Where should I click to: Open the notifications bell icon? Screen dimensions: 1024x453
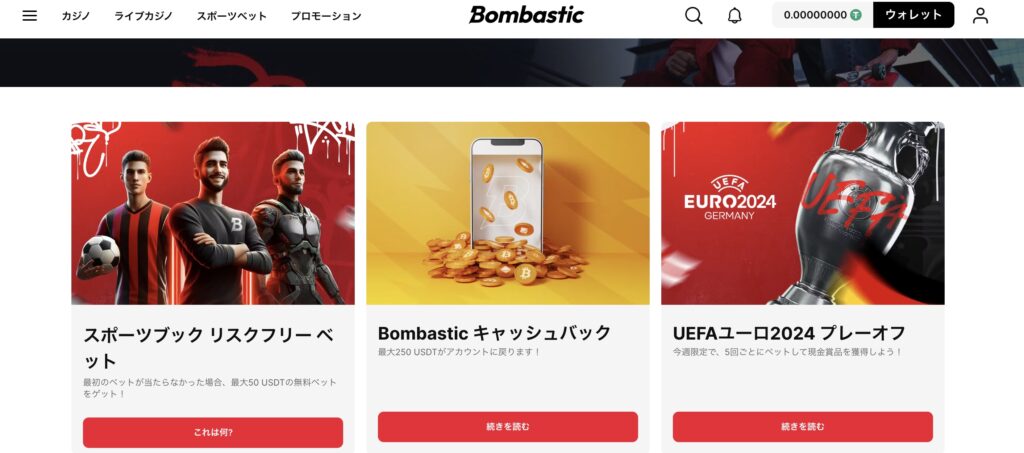735,16
